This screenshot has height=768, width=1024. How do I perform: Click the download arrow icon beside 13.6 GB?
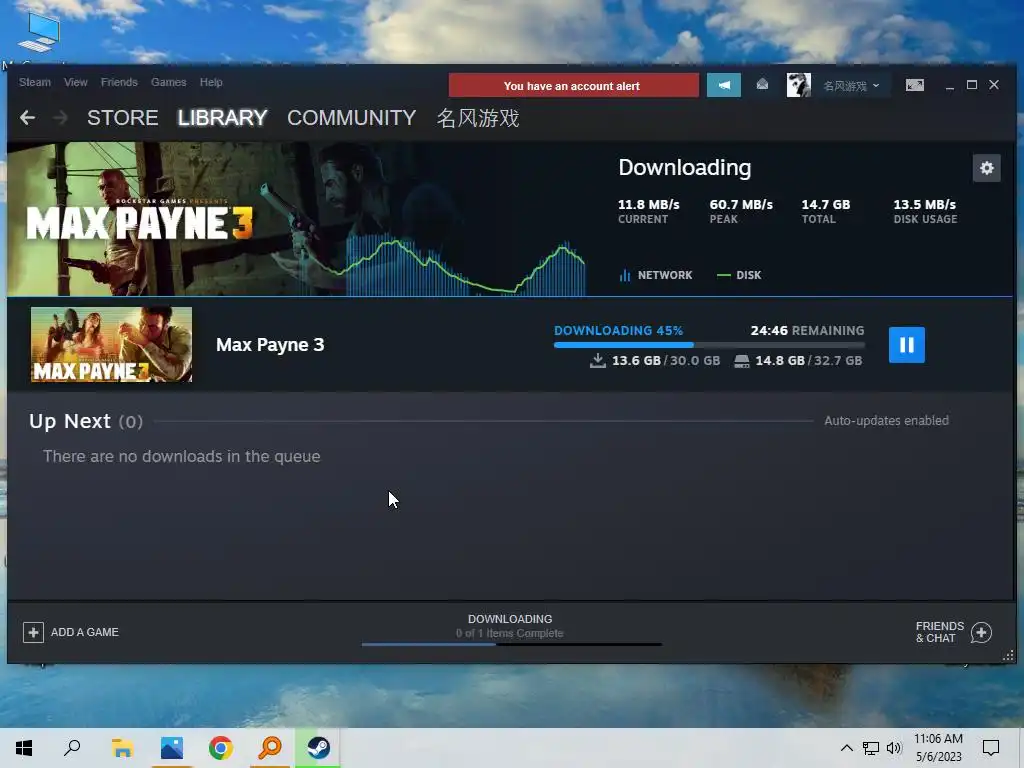597,360
